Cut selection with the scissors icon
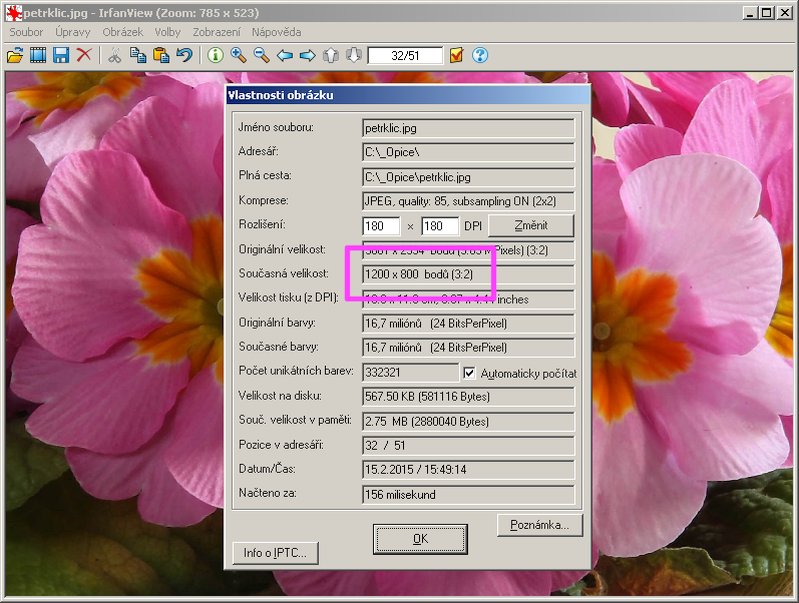 click(115, 55)
